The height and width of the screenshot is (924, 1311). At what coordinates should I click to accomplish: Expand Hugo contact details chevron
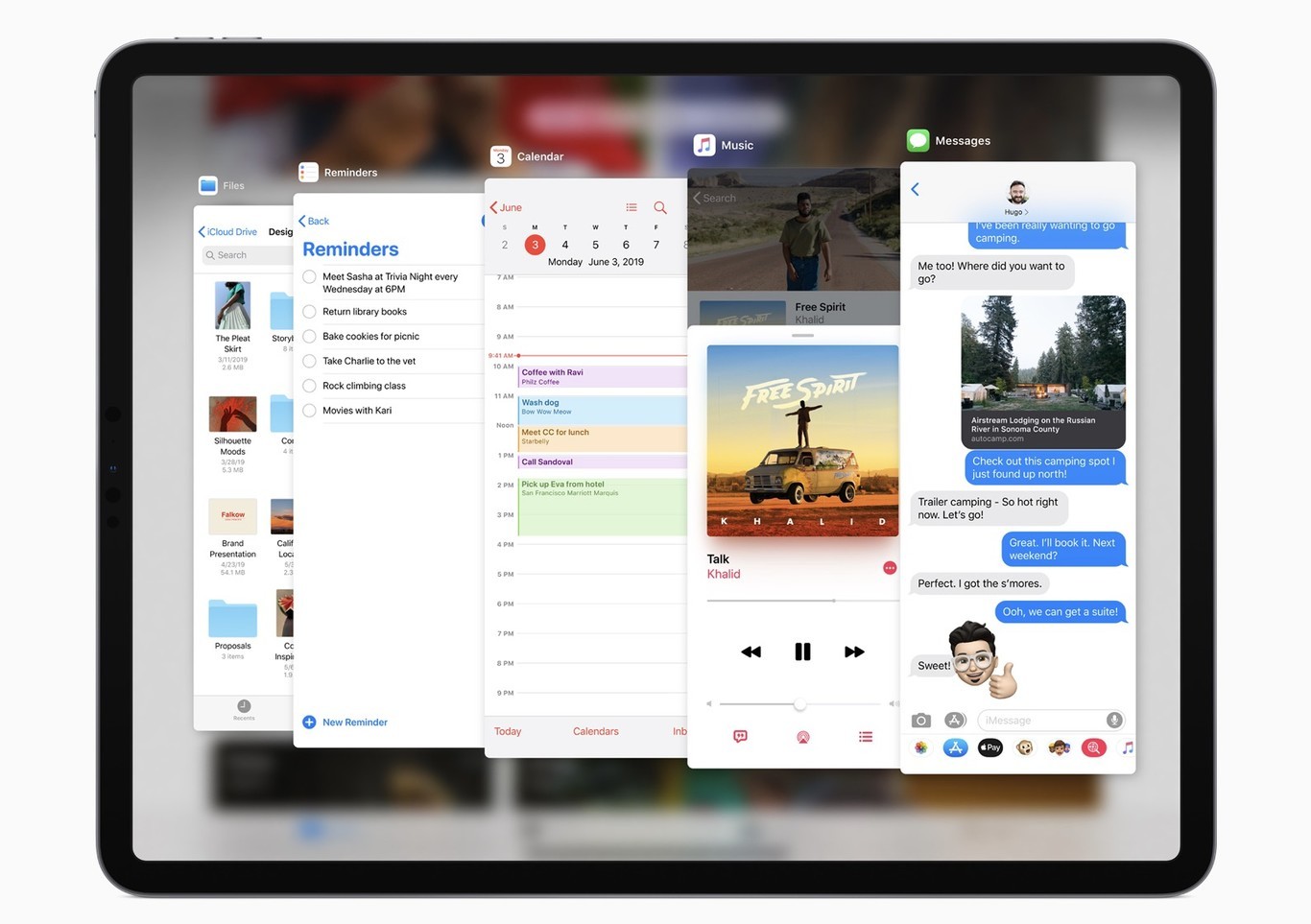[1026, 212]
